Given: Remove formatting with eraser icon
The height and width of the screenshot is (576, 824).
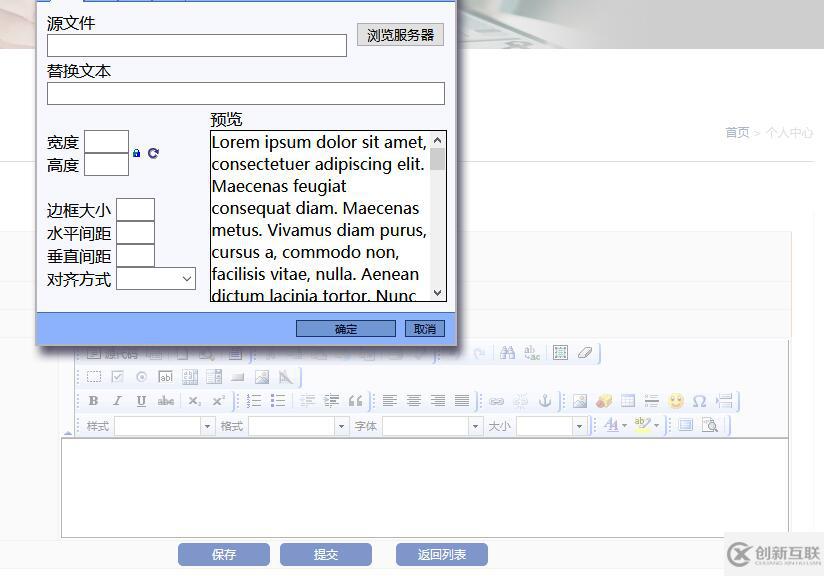Looking at the screenshot, I should point(585,352).
